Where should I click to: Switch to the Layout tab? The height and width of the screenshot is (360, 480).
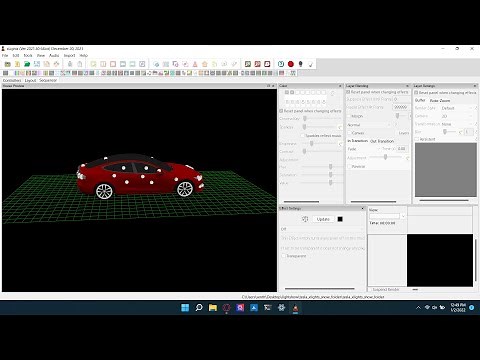point(30,80)
